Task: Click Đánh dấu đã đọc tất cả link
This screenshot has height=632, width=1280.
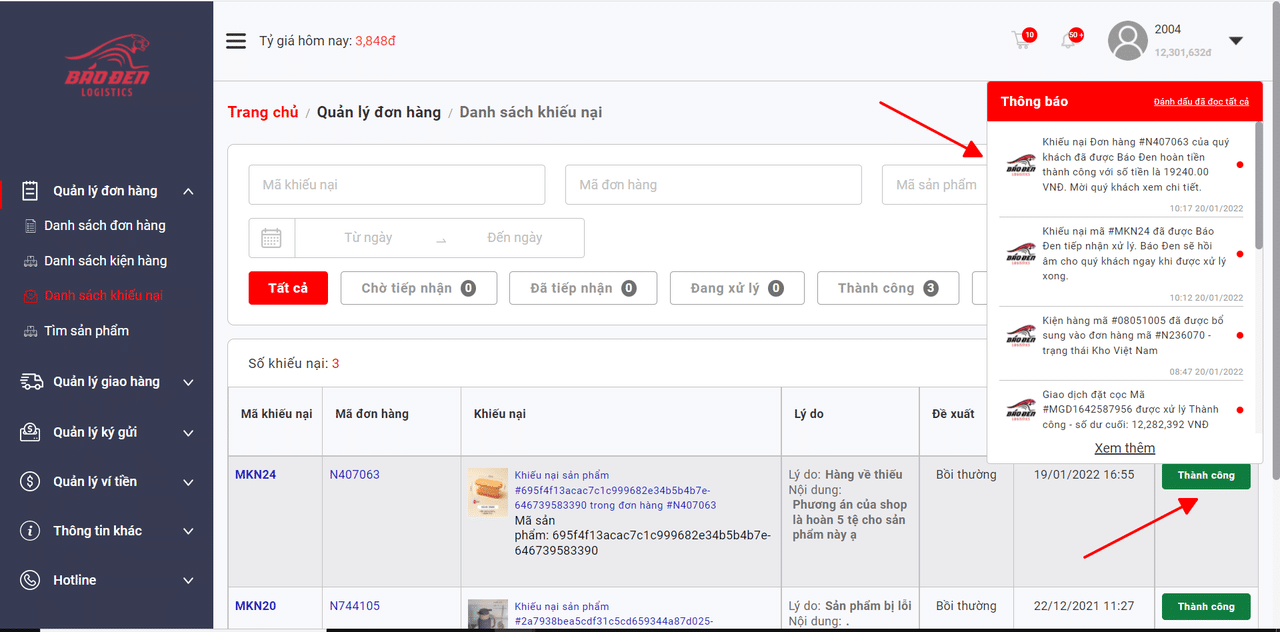Action: tap(1200, 102)
